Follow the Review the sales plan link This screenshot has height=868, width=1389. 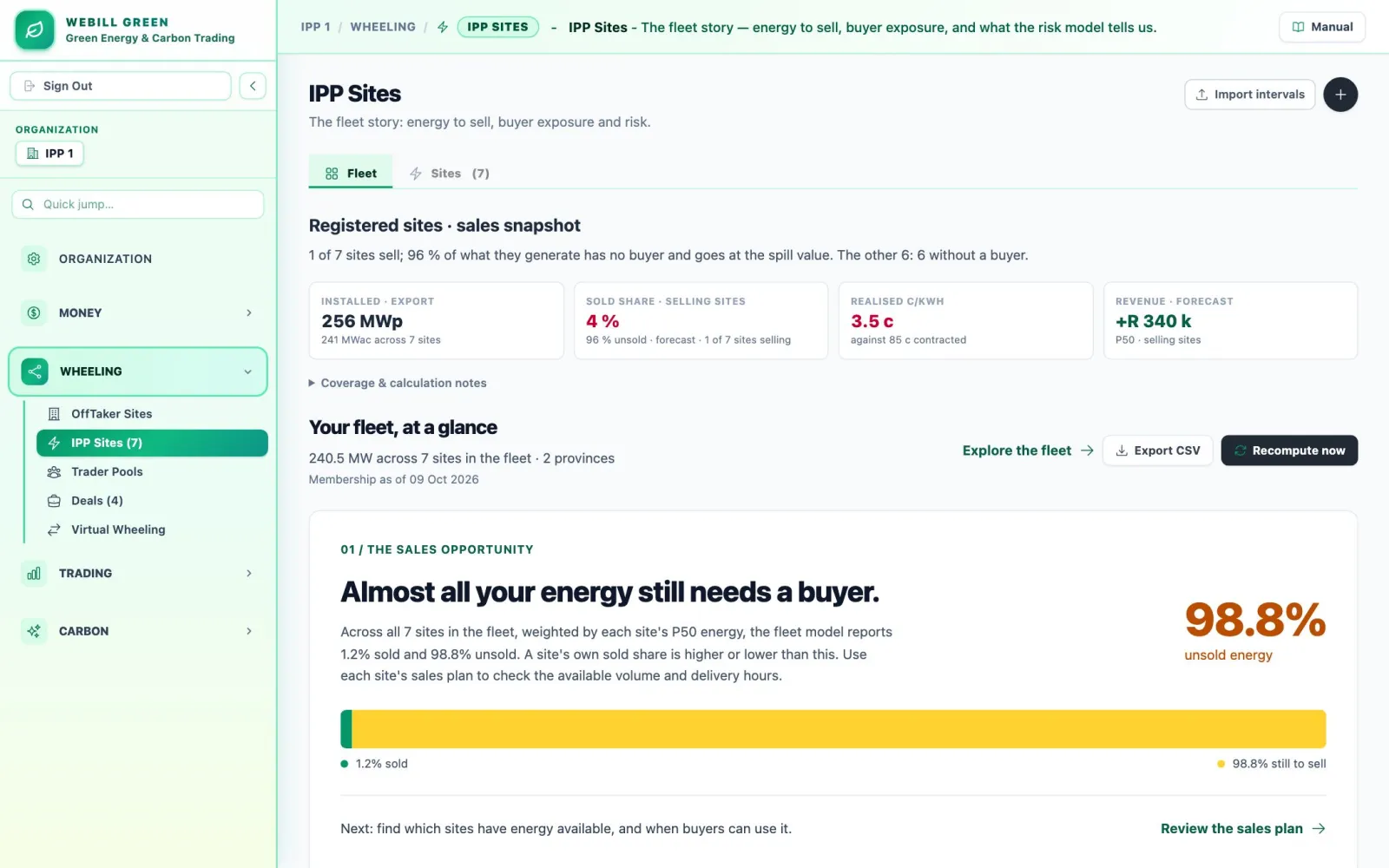point(1242,829)
